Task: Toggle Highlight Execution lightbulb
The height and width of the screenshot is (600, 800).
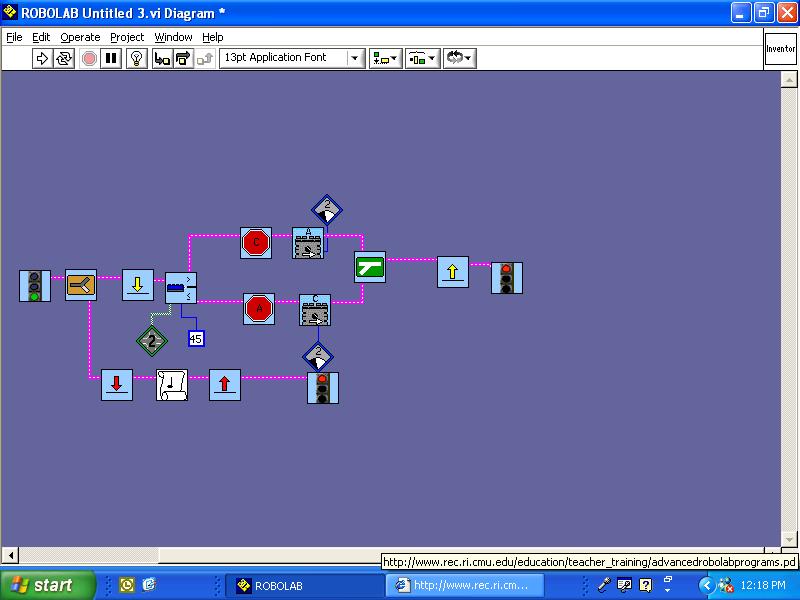Action: pos(136,58)
